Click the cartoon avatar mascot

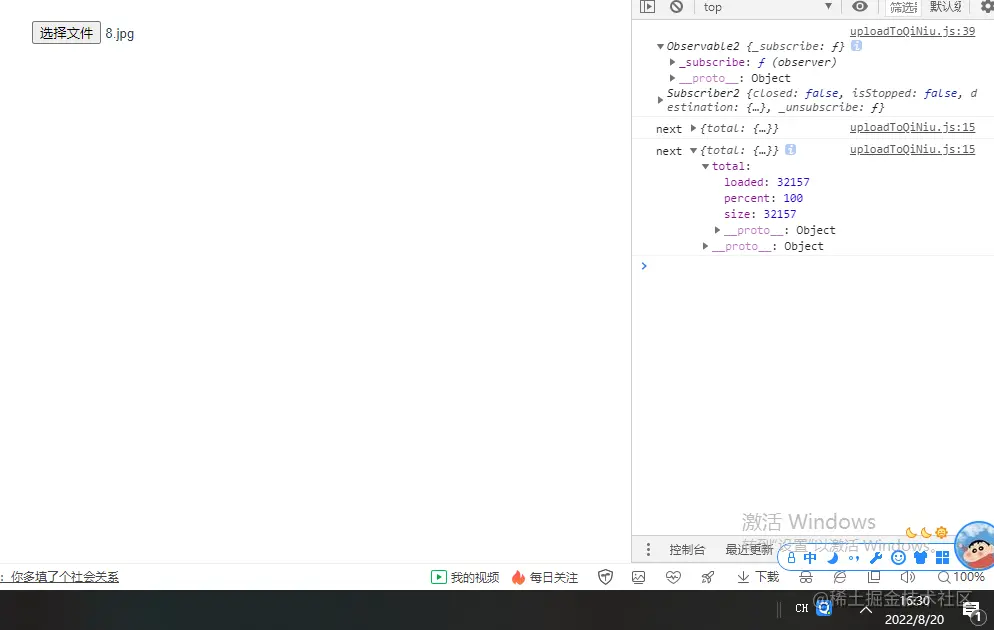pyautogui.click(x=976, y=544)
